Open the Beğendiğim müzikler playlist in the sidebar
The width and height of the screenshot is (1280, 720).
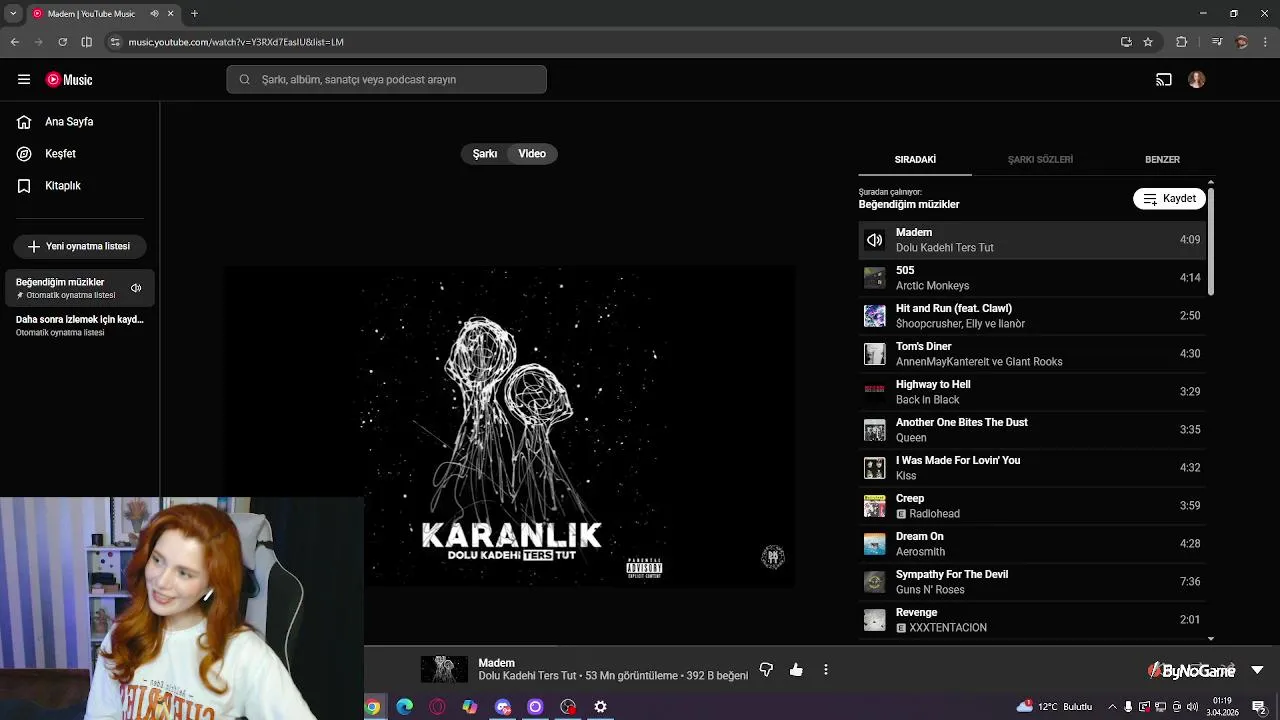click(x=79, y=288)
